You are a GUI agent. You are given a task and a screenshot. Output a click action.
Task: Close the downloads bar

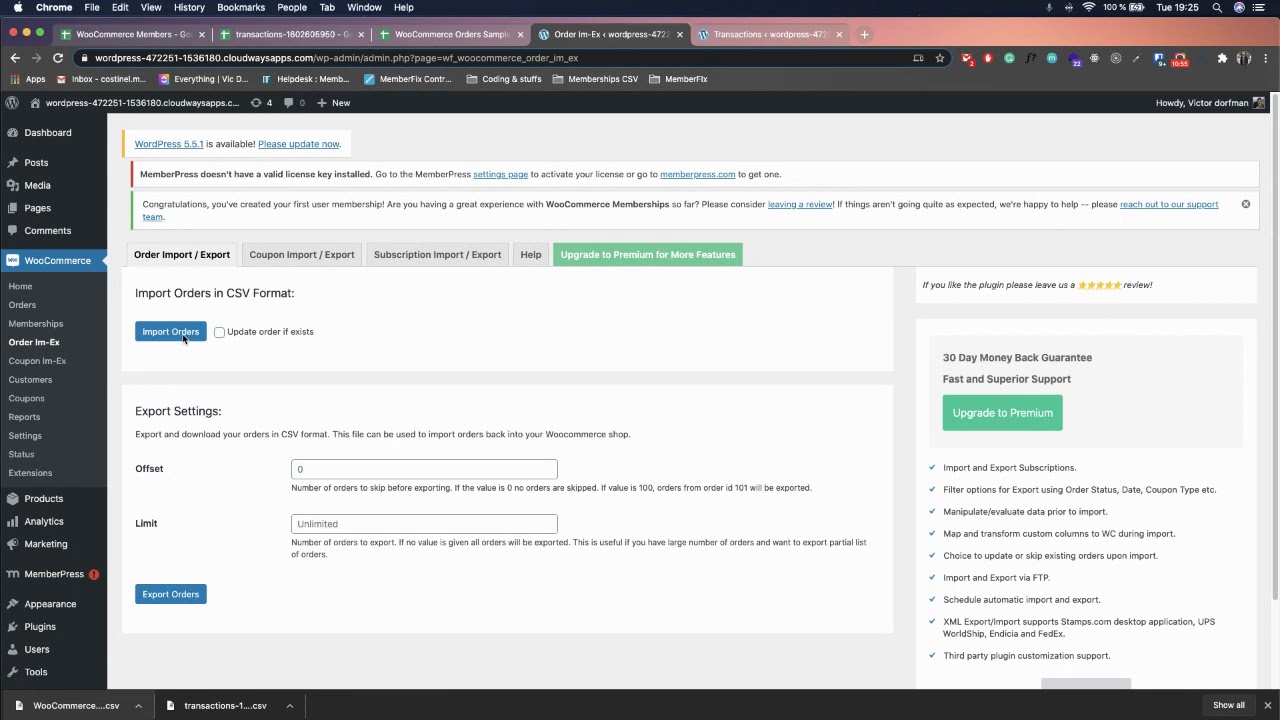[x=1267, y=705]
